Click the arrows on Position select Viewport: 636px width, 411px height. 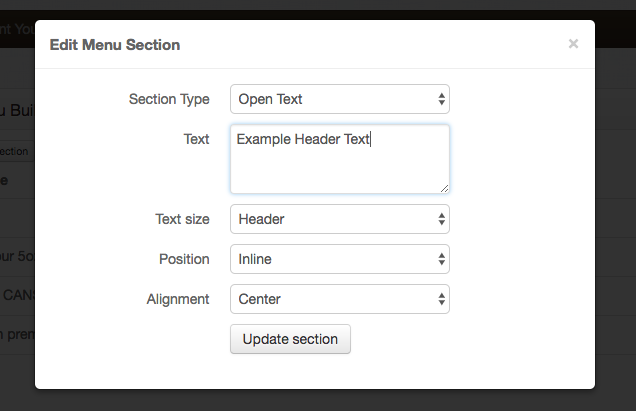pos(441,259)
